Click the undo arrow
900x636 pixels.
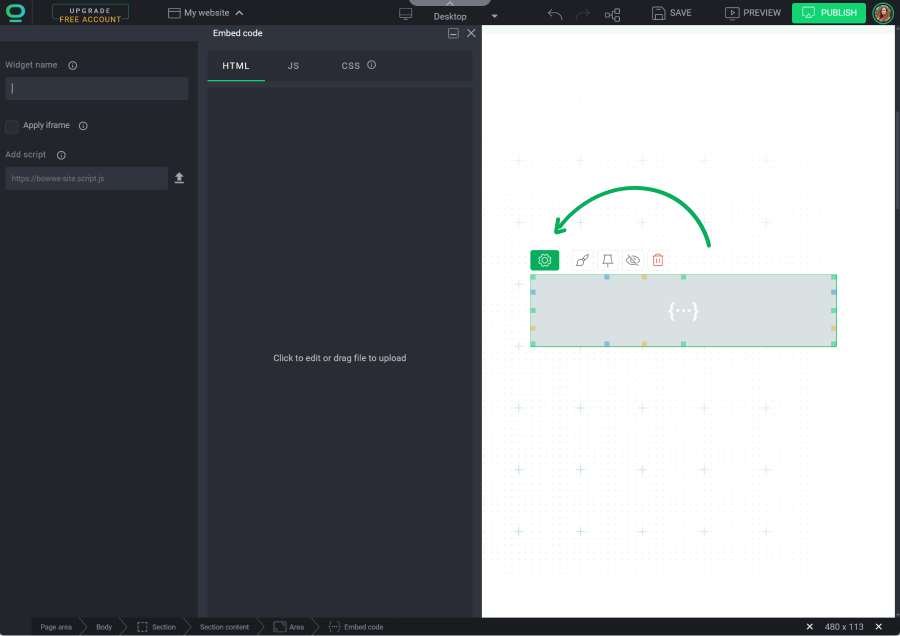point(554,14)
